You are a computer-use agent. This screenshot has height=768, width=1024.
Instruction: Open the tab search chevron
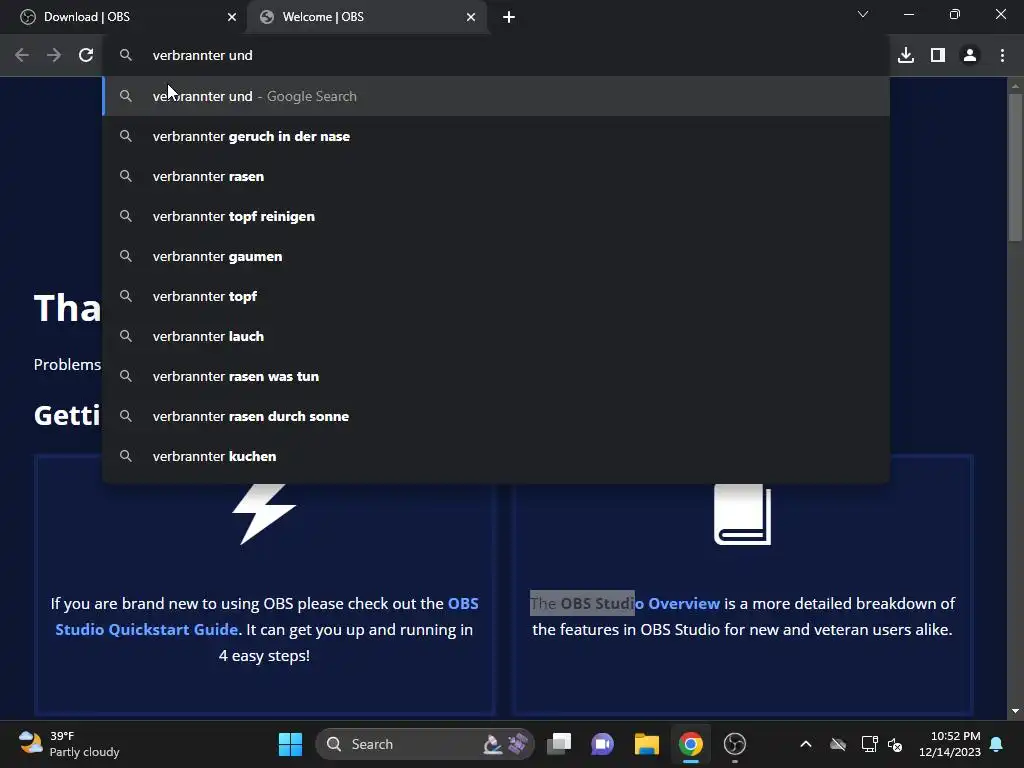[x=863, y=14]
